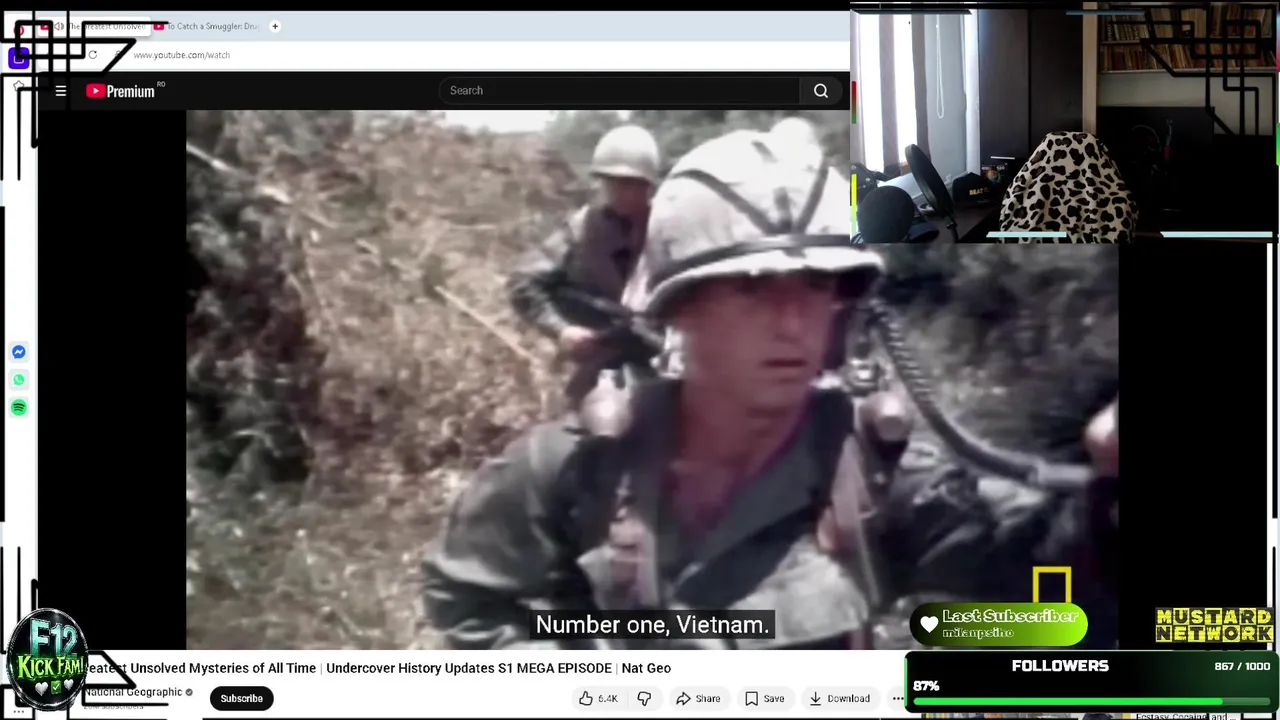This screenshot has height=720, width=1280.
Task: Subscribe to National Geographic channel
Action: pos(241,698)
